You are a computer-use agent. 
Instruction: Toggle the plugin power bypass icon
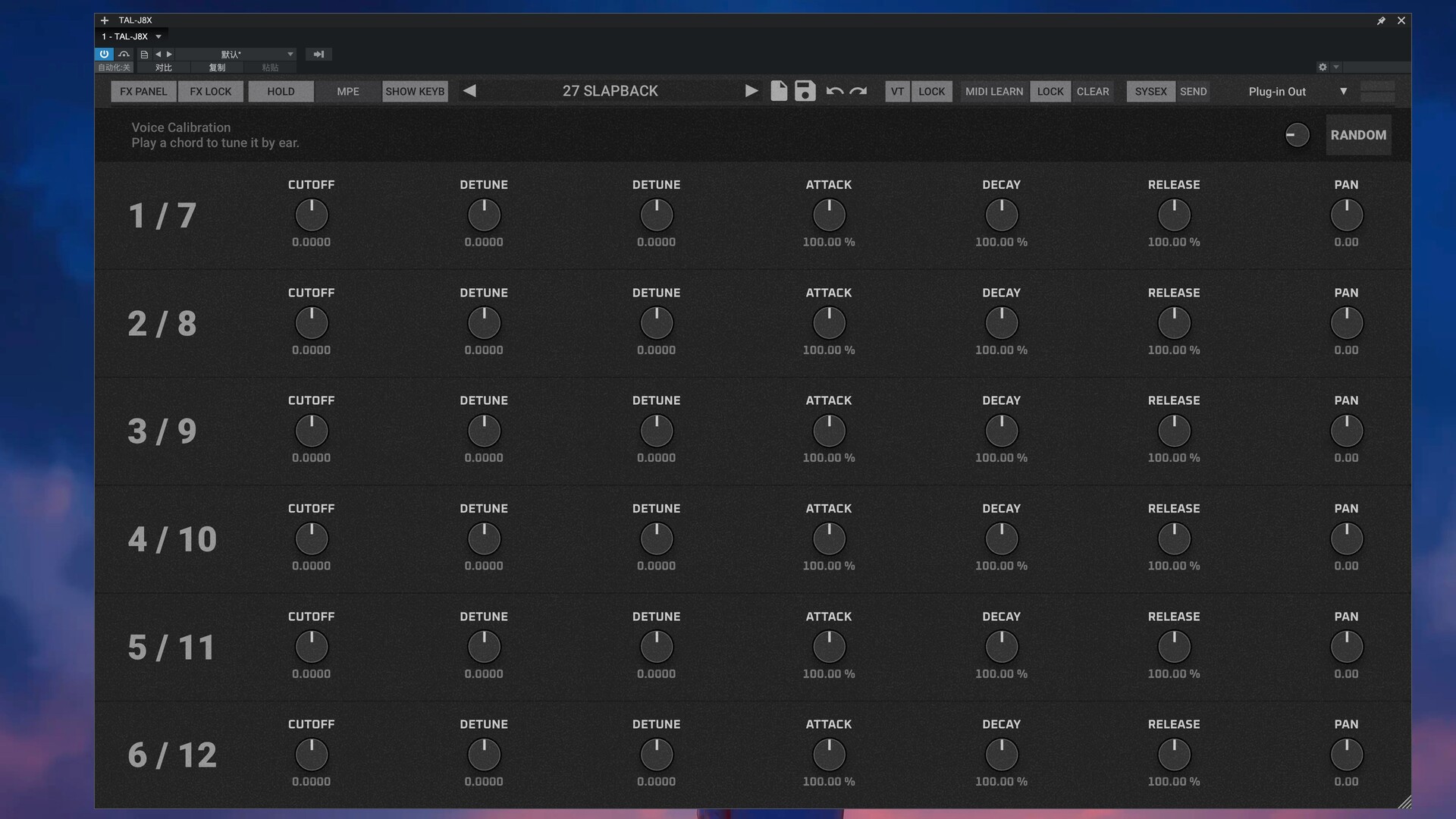[x=104, y=54]
